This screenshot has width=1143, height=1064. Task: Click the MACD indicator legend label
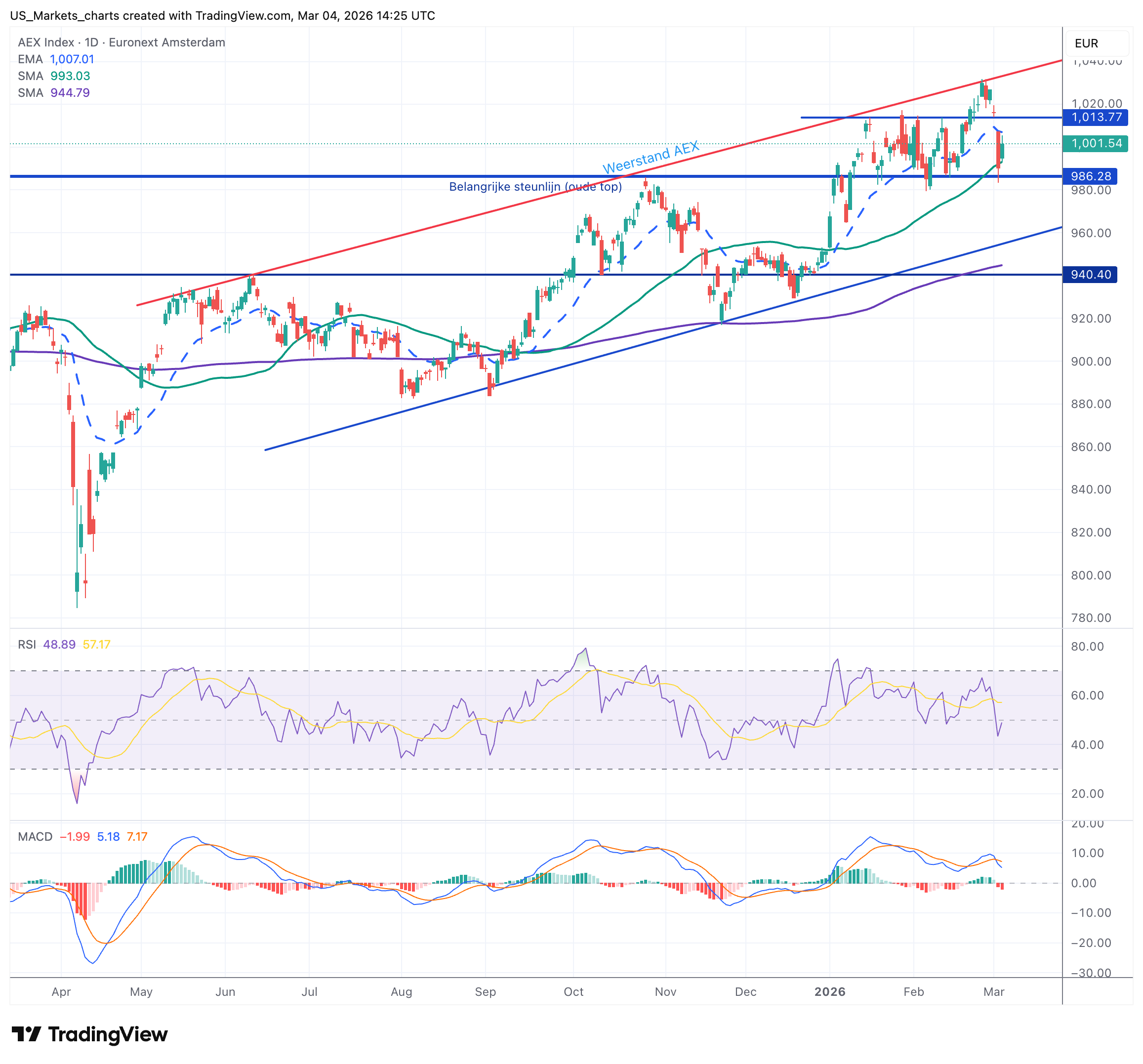35,836
